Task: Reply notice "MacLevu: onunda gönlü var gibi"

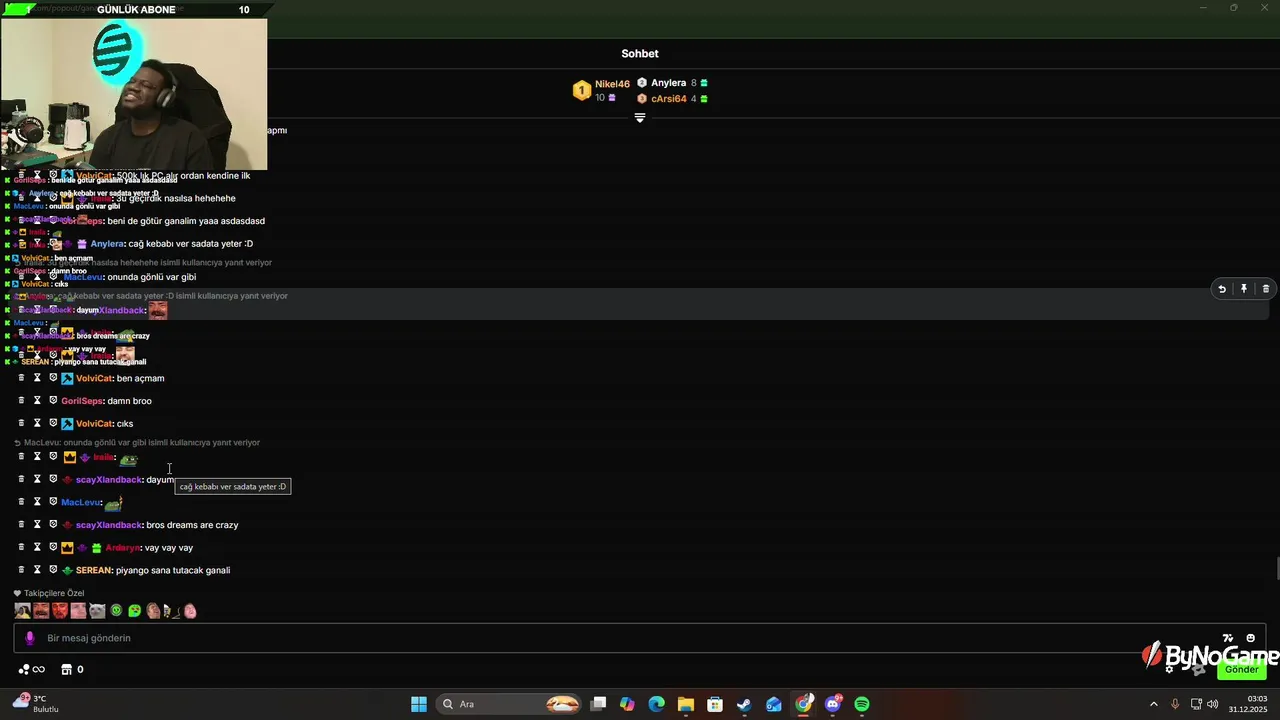Action: point(142,443)
